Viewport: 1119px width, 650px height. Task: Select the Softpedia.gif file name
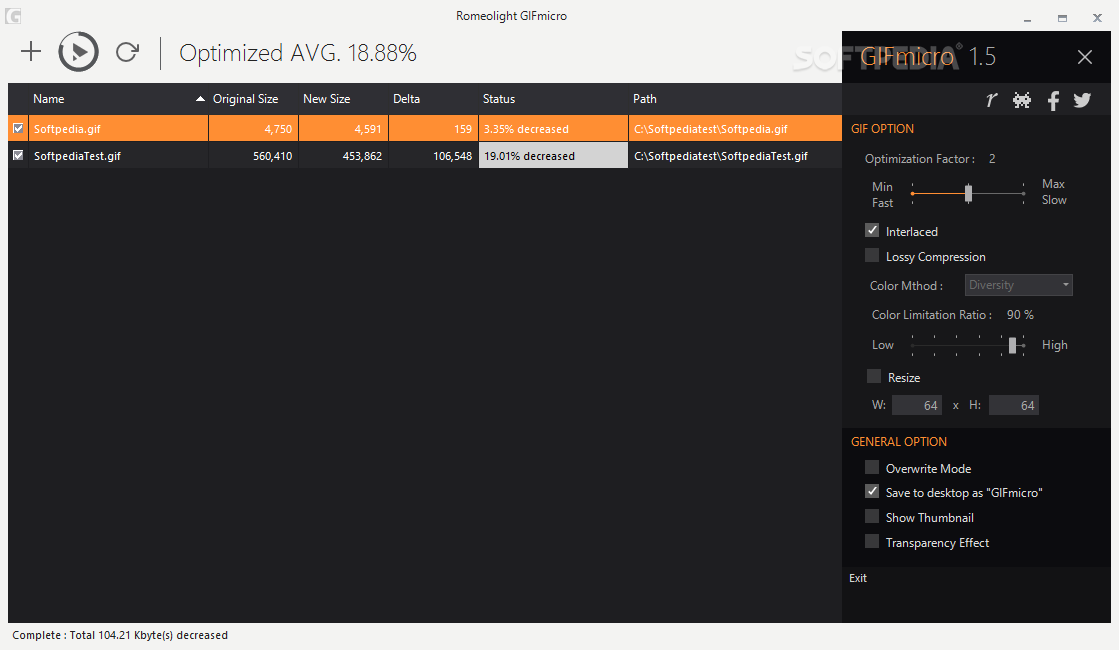pos(67,129)
